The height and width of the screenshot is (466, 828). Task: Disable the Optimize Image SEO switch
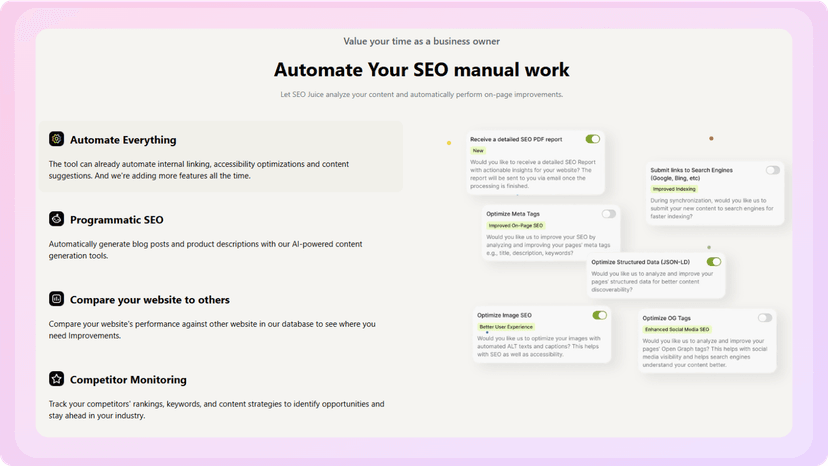pyautogui.click(x=599, y=315)
